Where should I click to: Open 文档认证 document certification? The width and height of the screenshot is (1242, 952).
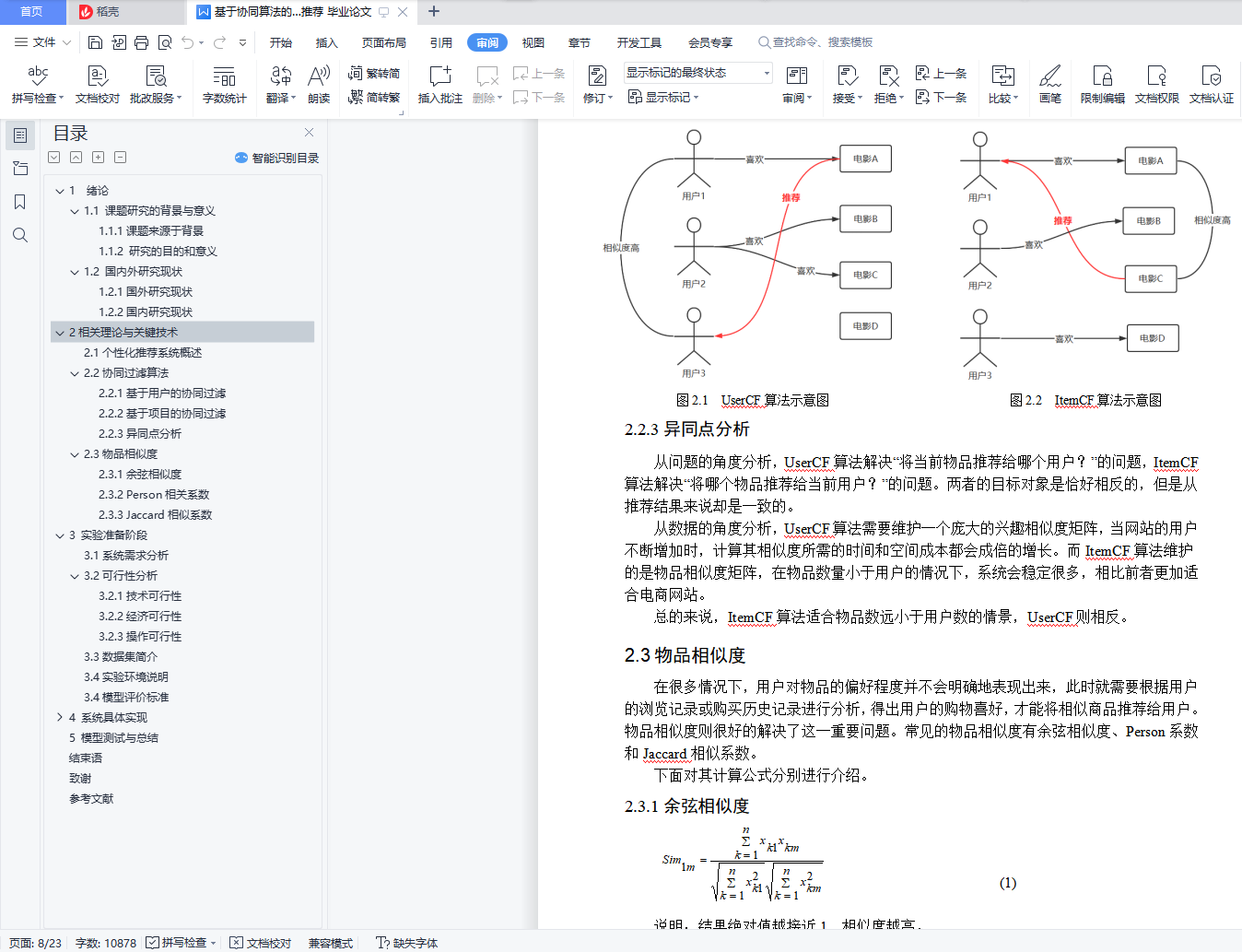(x=1212, y=84)
